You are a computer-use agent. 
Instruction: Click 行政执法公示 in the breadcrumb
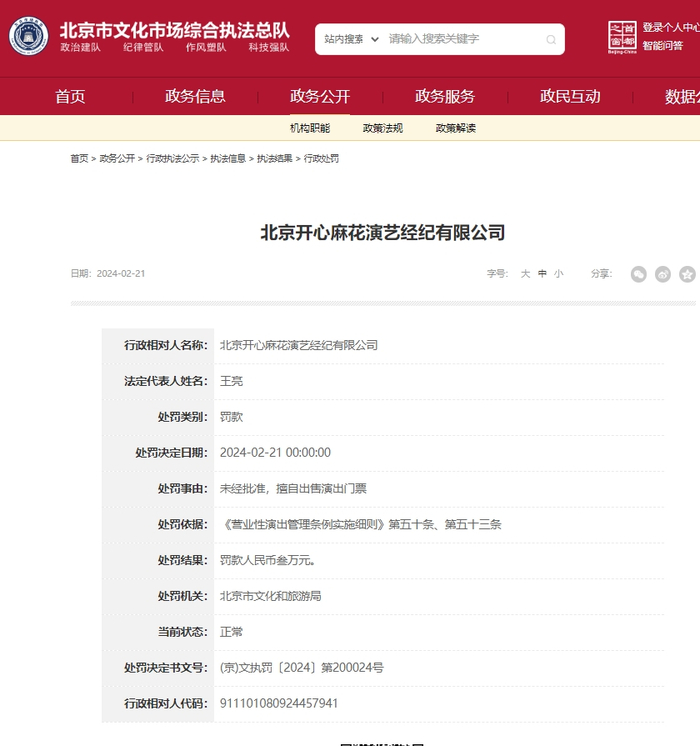pos(173,158)
